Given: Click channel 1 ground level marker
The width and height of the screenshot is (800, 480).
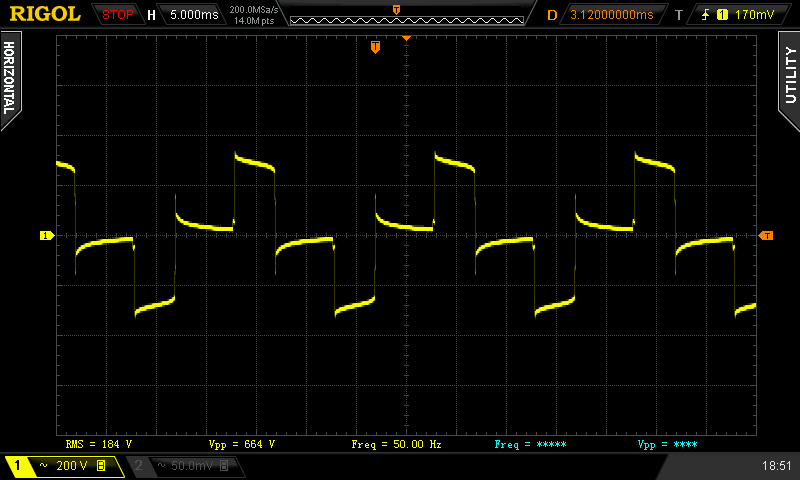Looking at the screenshot, I should [45, 236].
